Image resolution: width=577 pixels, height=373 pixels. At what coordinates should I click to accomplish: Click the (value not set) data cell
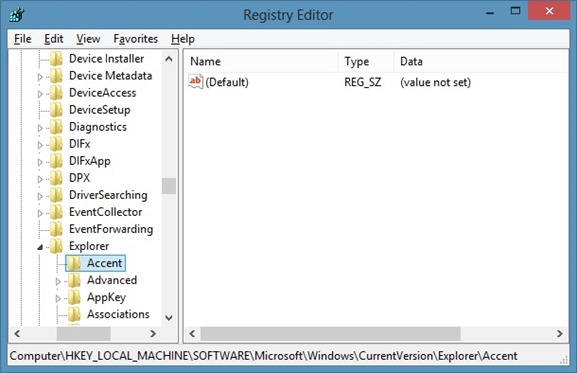[x=435, y=82]
